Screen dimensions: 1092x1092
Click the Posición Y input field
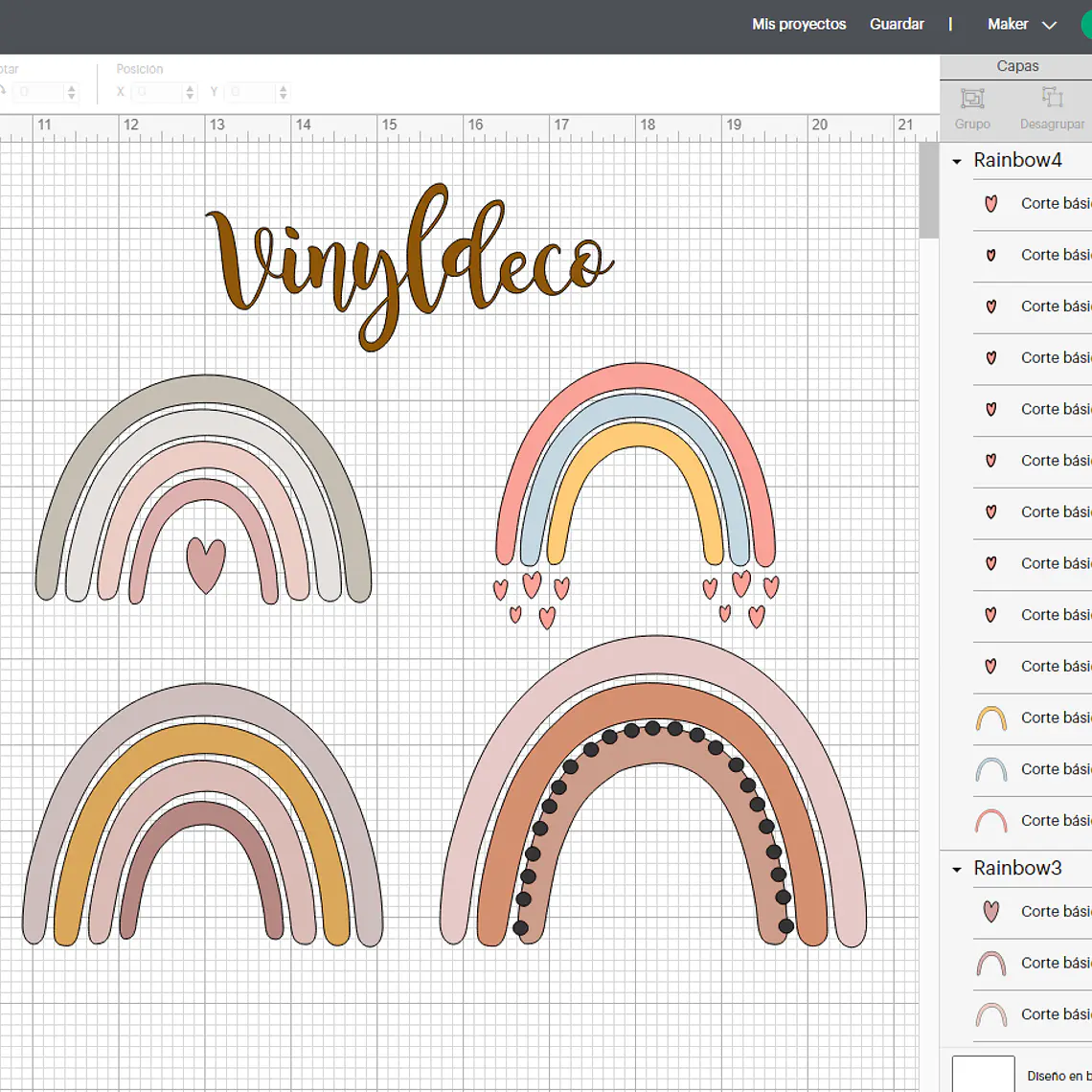258,92
